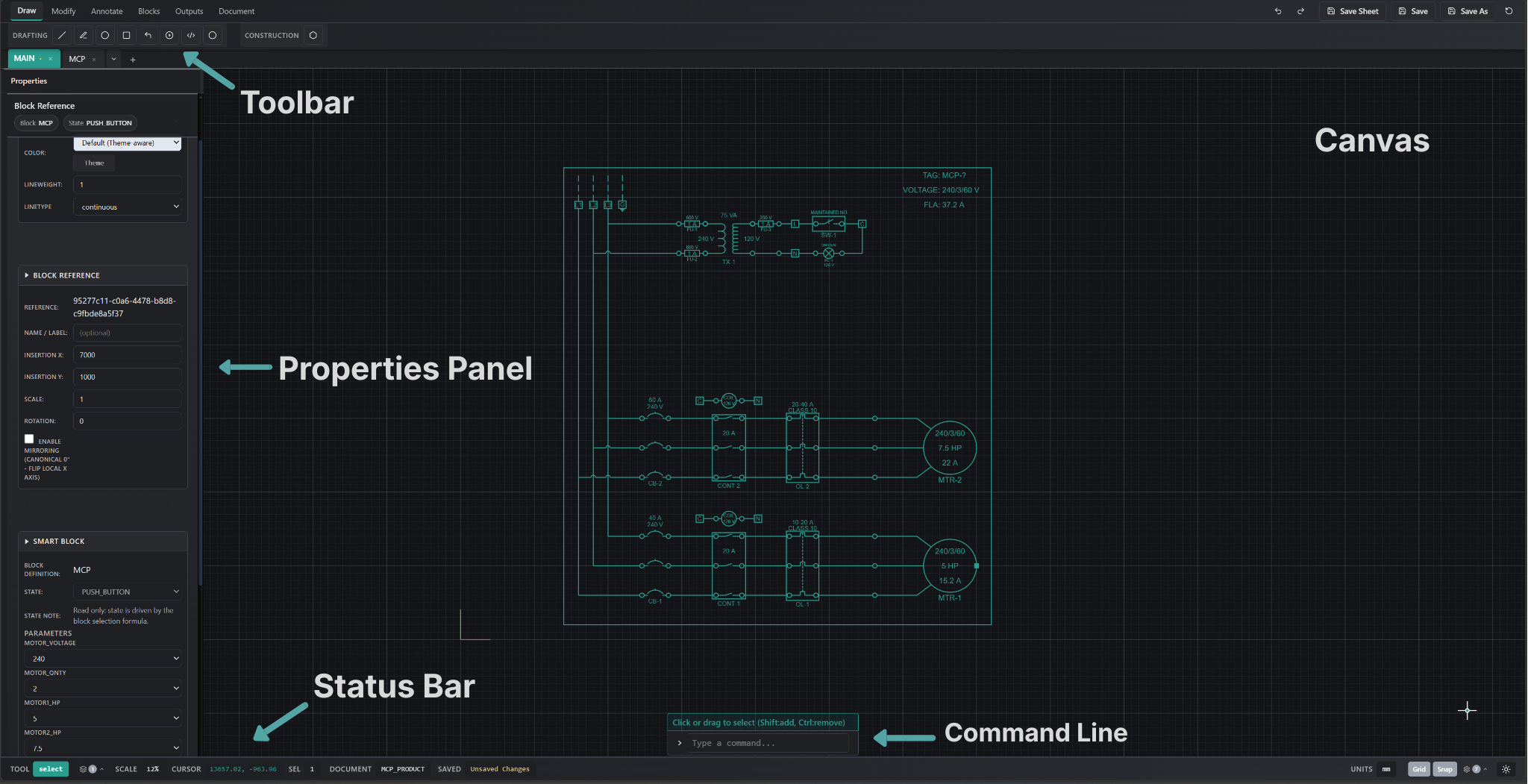Image resolution: width=1528 pixels, height=784 pixels.
Task: Open the sheet tabs overflow dropdown
Action: click(x=113, y=59)
